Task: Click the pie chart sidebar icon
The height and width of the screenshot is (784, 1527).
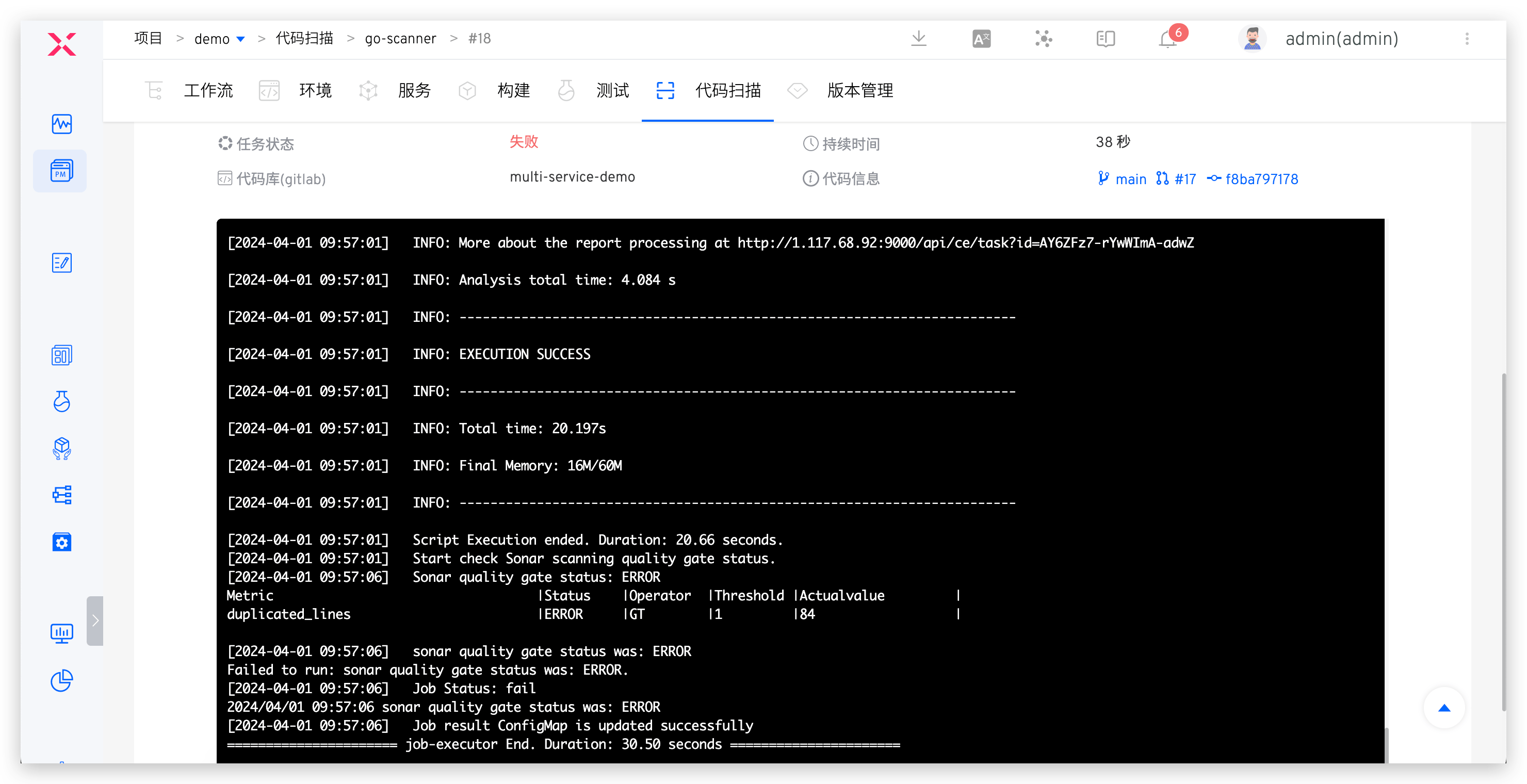Action: pos(61,681)
